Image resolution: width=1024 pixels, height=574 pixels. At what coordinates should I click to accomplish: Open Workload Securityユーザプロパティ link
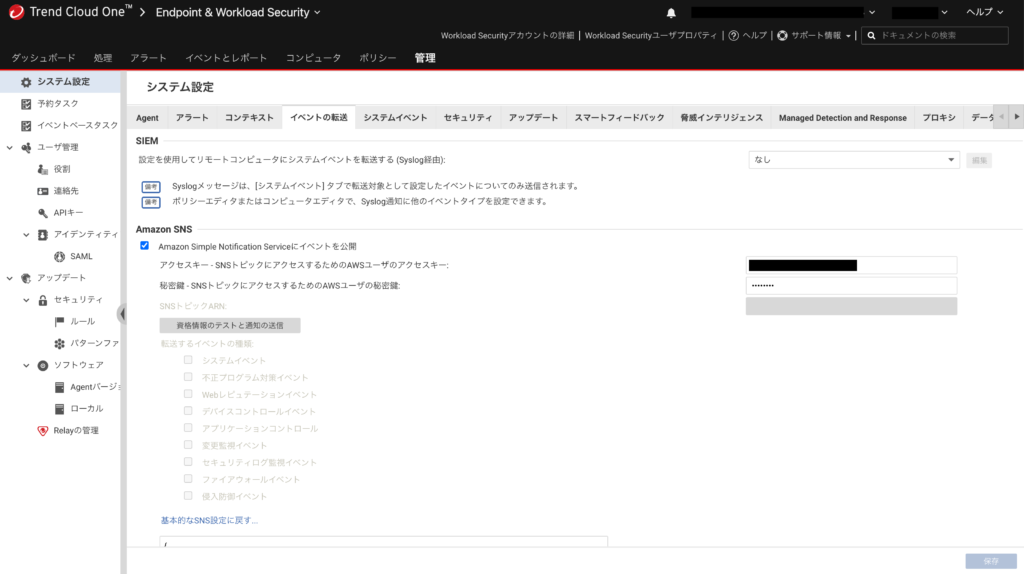click(650, 35)
